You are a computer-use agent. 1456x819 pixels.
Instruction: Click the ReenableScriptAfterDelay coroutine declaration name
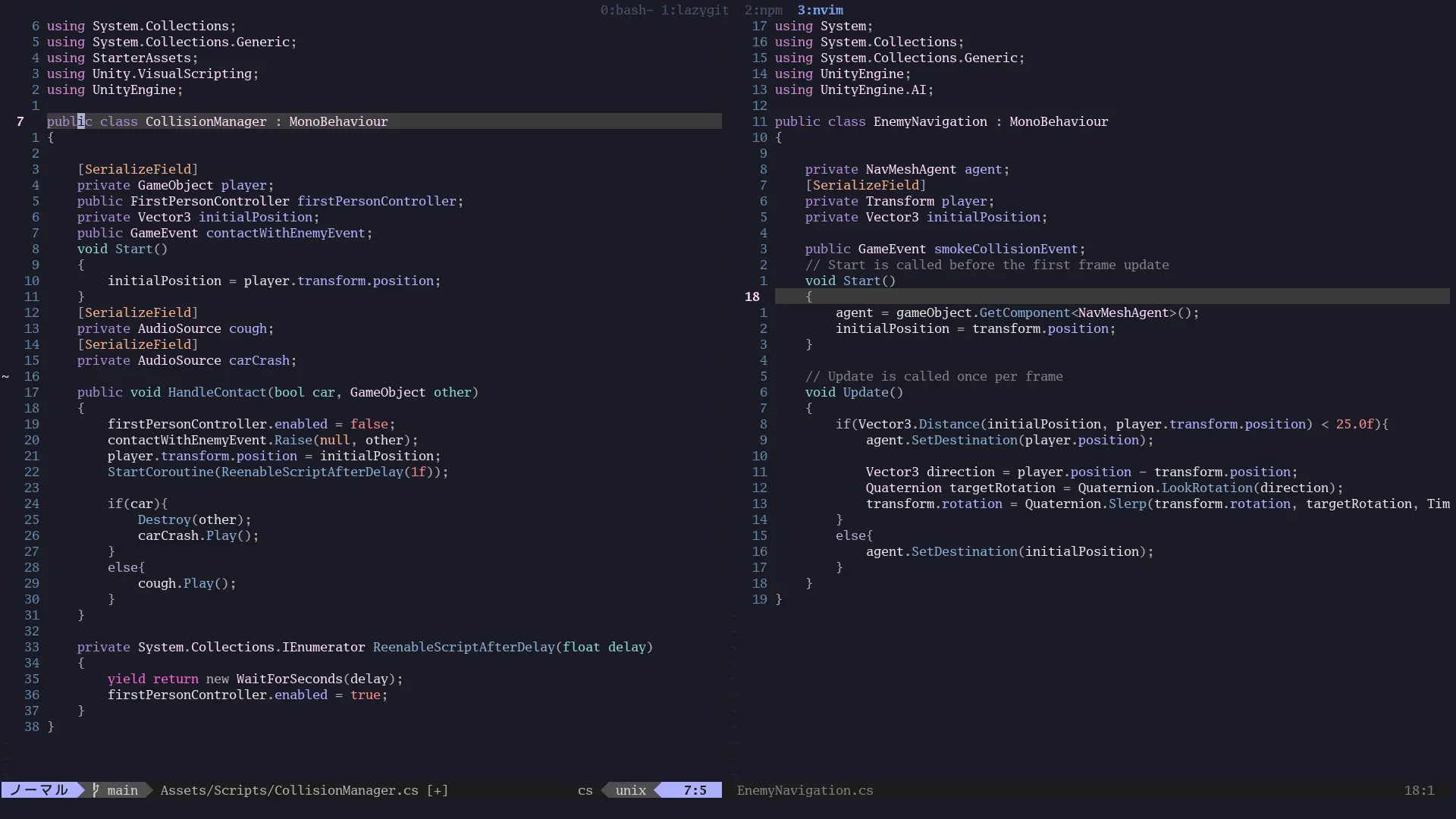coord(463,647)
